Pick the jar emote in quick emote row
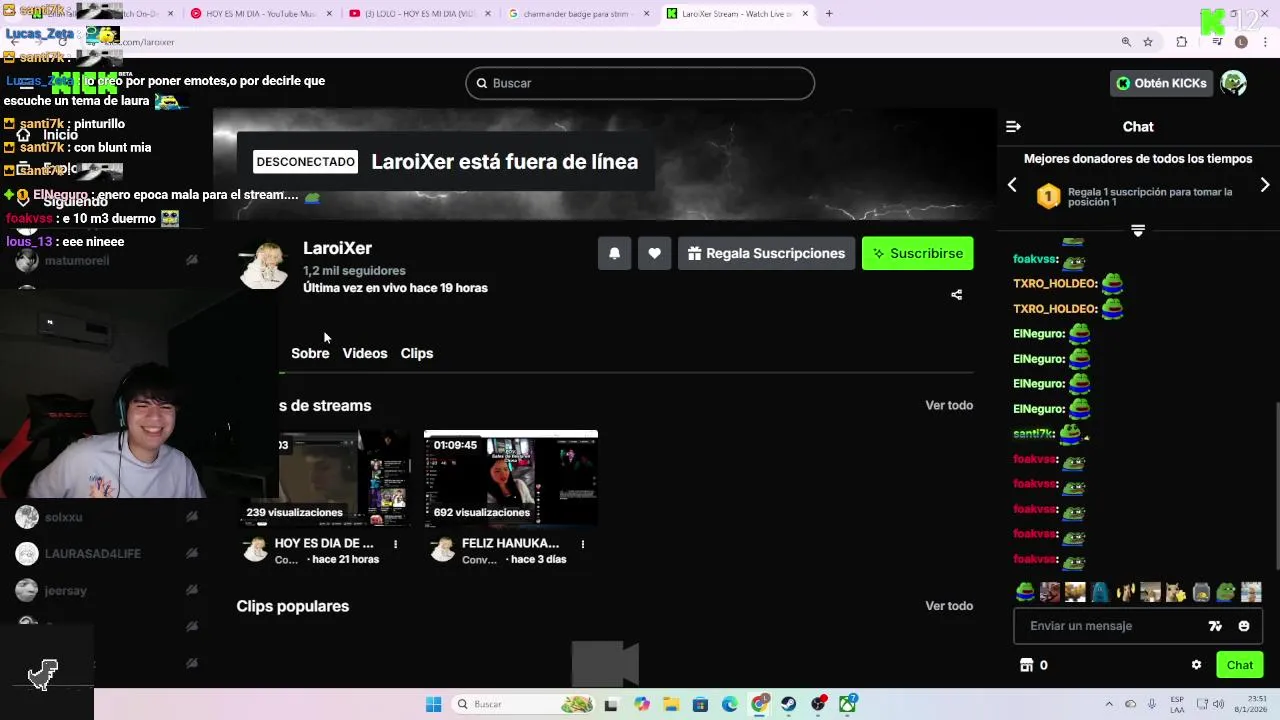The height and width of the screenshot is (720, 1280). (x=1201, y=592)
